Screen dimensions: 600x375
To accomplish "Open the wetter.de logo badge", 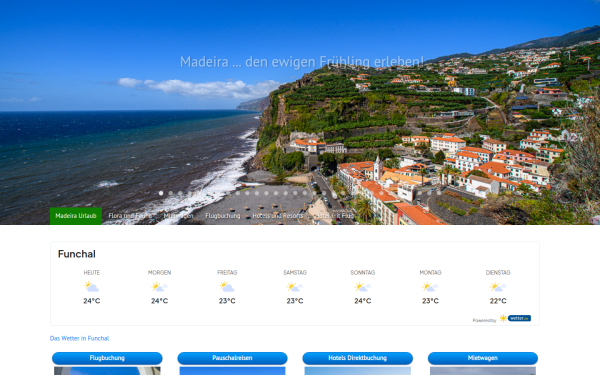I will coord(515,318).
